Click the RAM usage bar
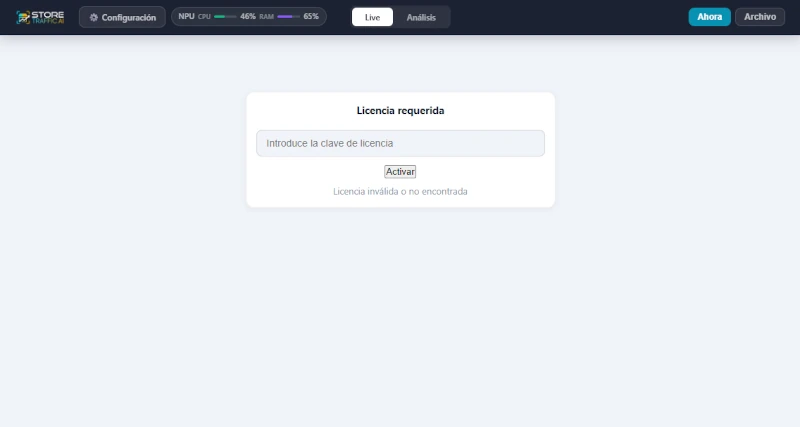This screenshot has width=800, height=427. [x=289, y=17]
